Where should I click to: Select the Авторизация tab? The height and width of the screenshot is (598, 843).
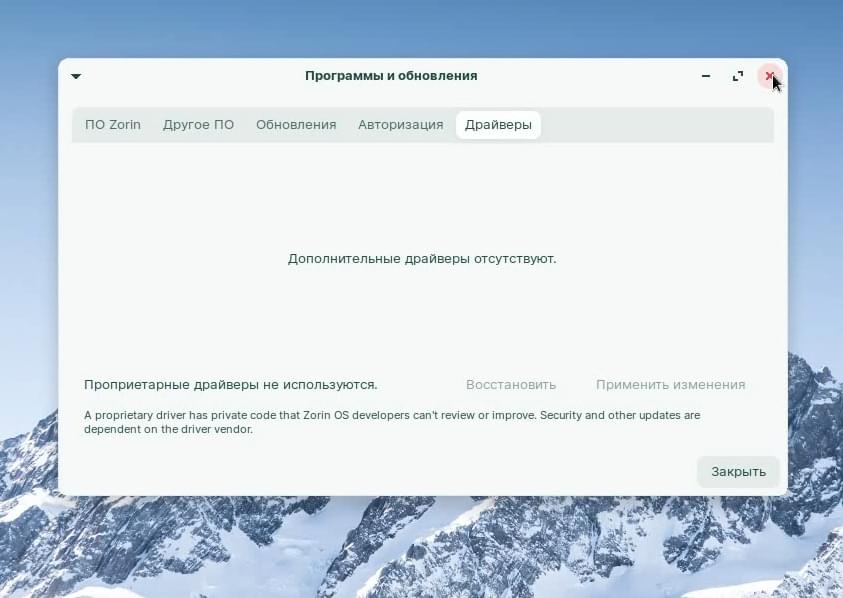point(401,125)
